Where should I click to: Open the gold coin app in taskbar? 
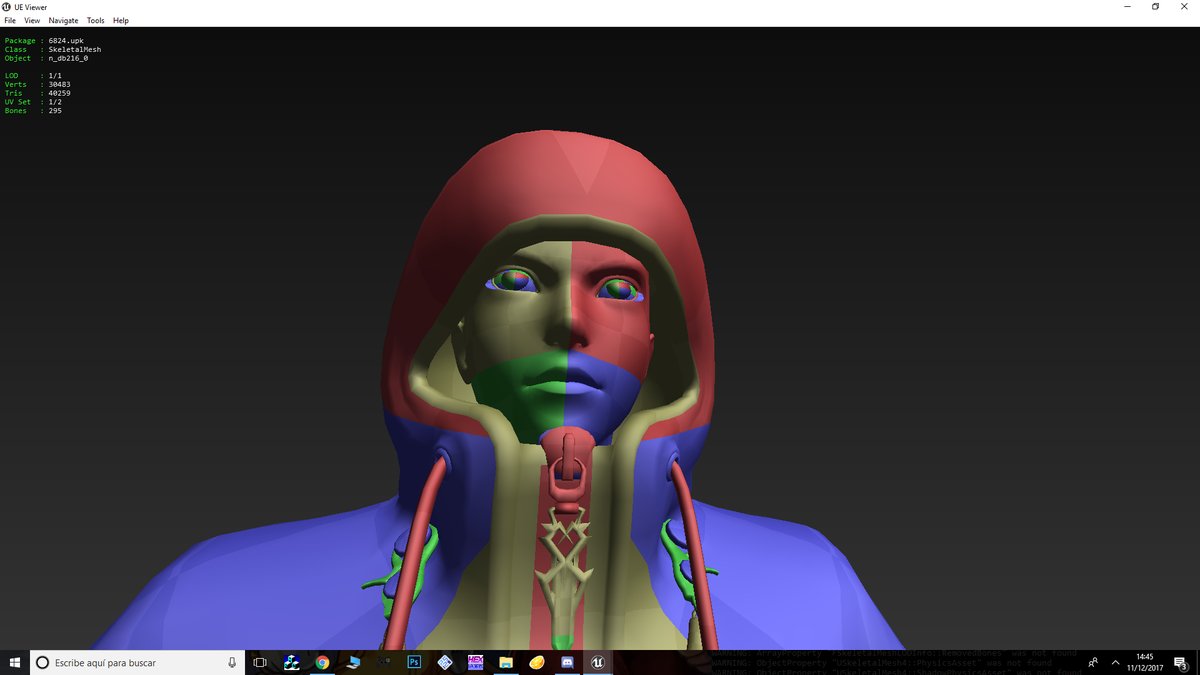click(537, 662)
